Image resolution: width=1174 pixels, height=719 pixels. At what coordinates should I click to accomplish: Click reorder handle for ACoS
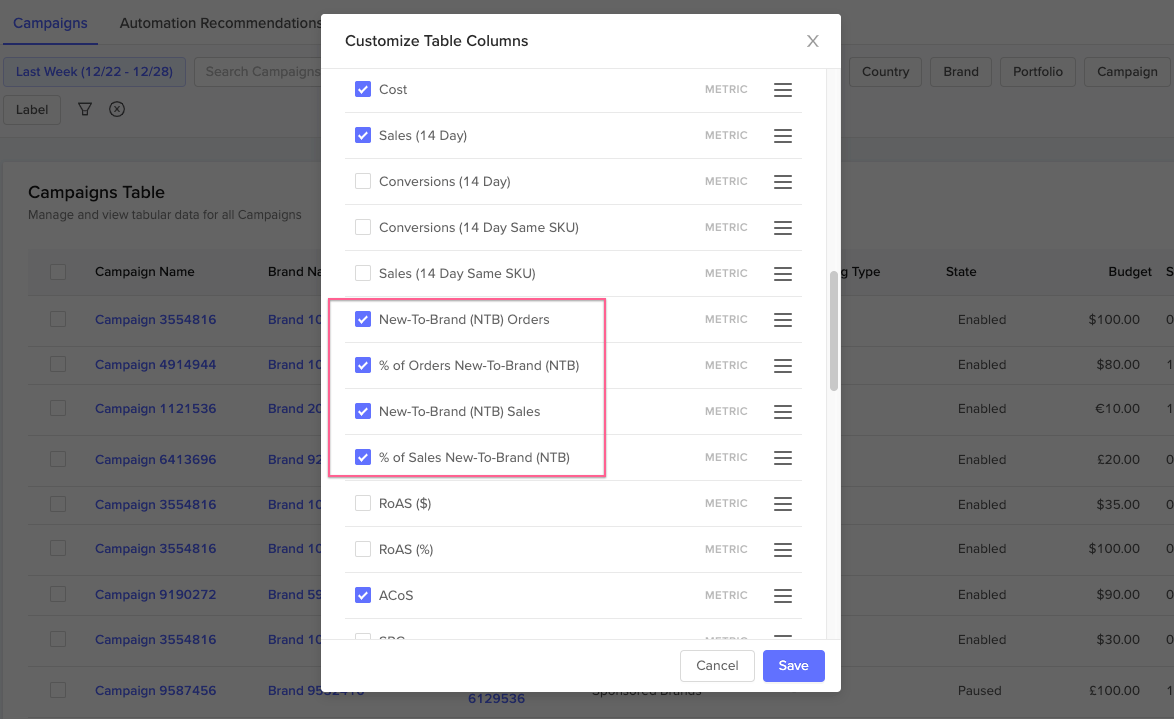pyautogui.click(x=782, y=595)
